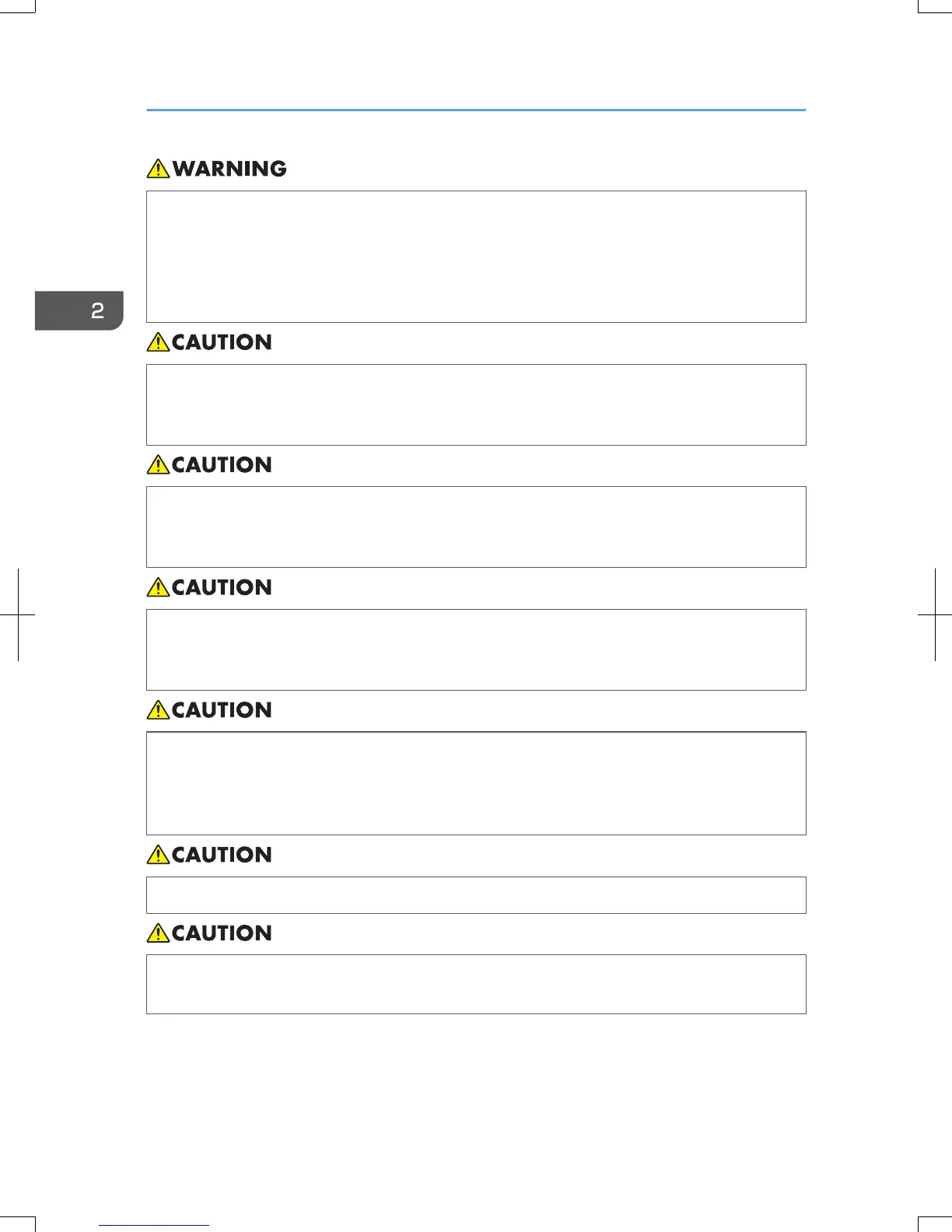Click inside the box under the fourth CAUTION

click(476, 783)
